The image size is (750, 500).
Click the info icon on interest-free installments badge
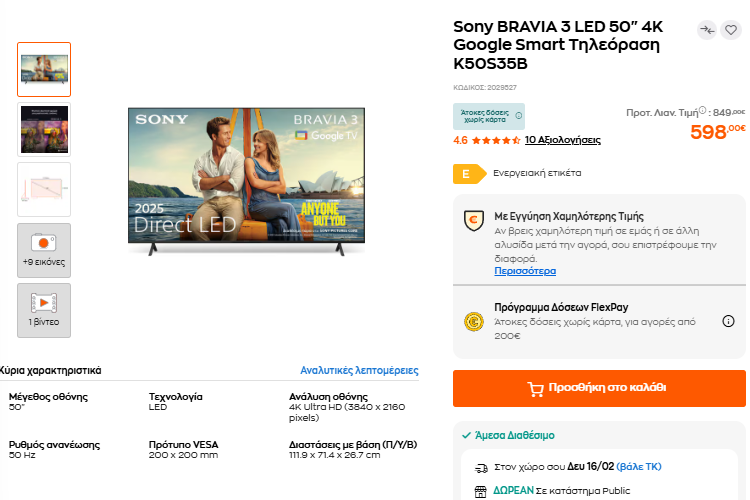pos(519,115)
